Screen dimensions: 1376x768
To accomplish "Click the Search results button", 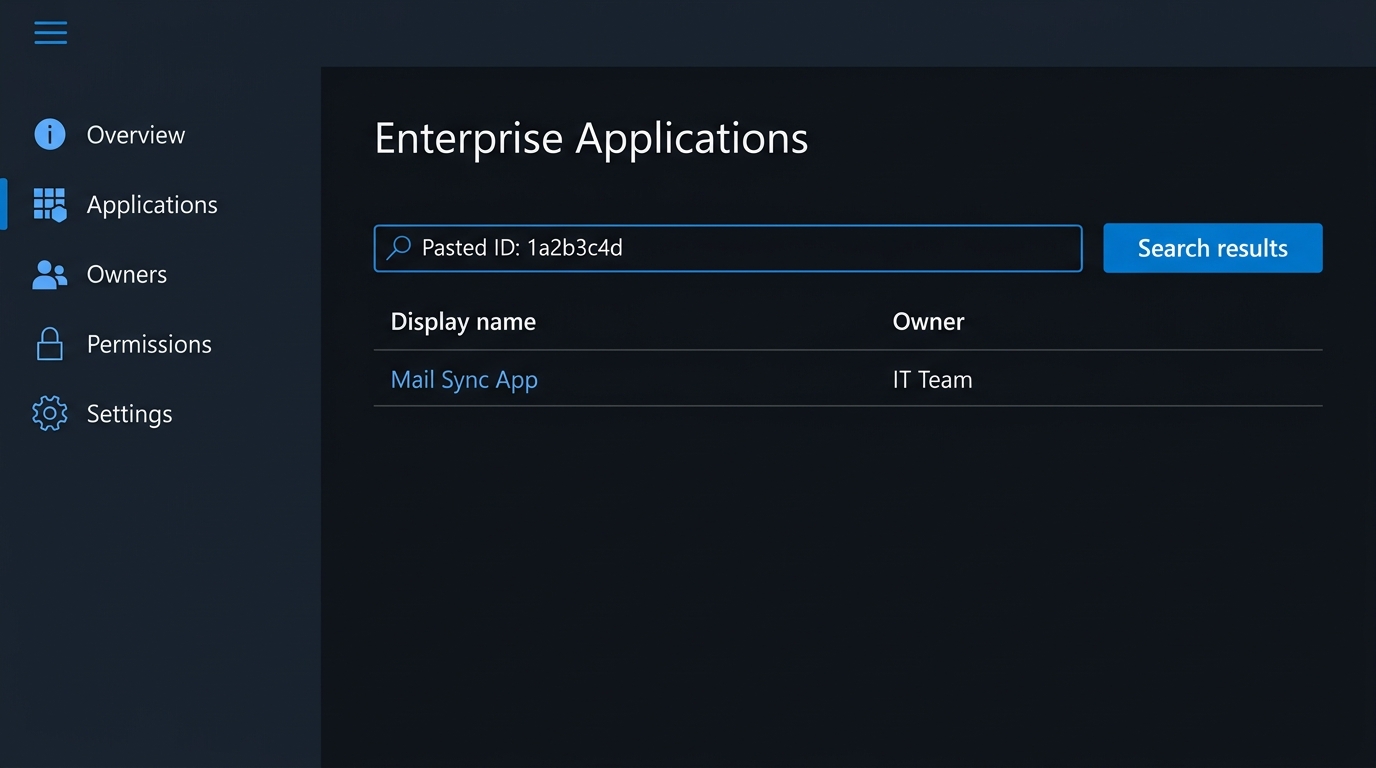I will click(x=1213, y=248).
